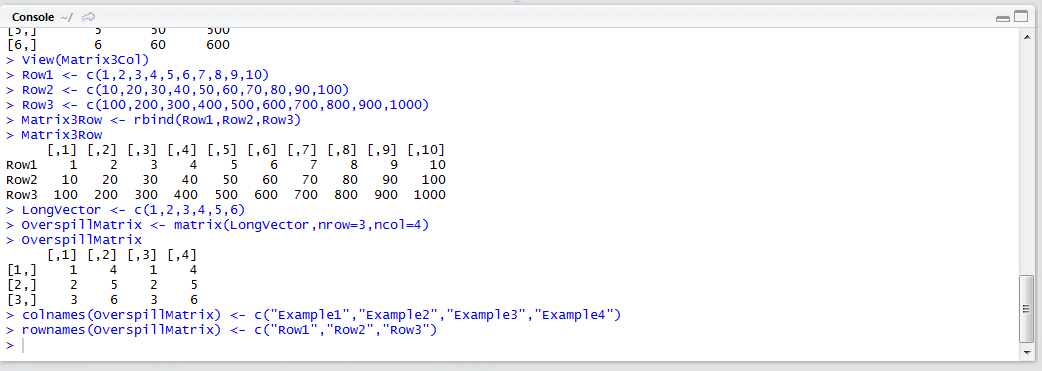Click the scrollbar up arrow
This screenshot has width=1042, height=371.
click(1027, 37)
